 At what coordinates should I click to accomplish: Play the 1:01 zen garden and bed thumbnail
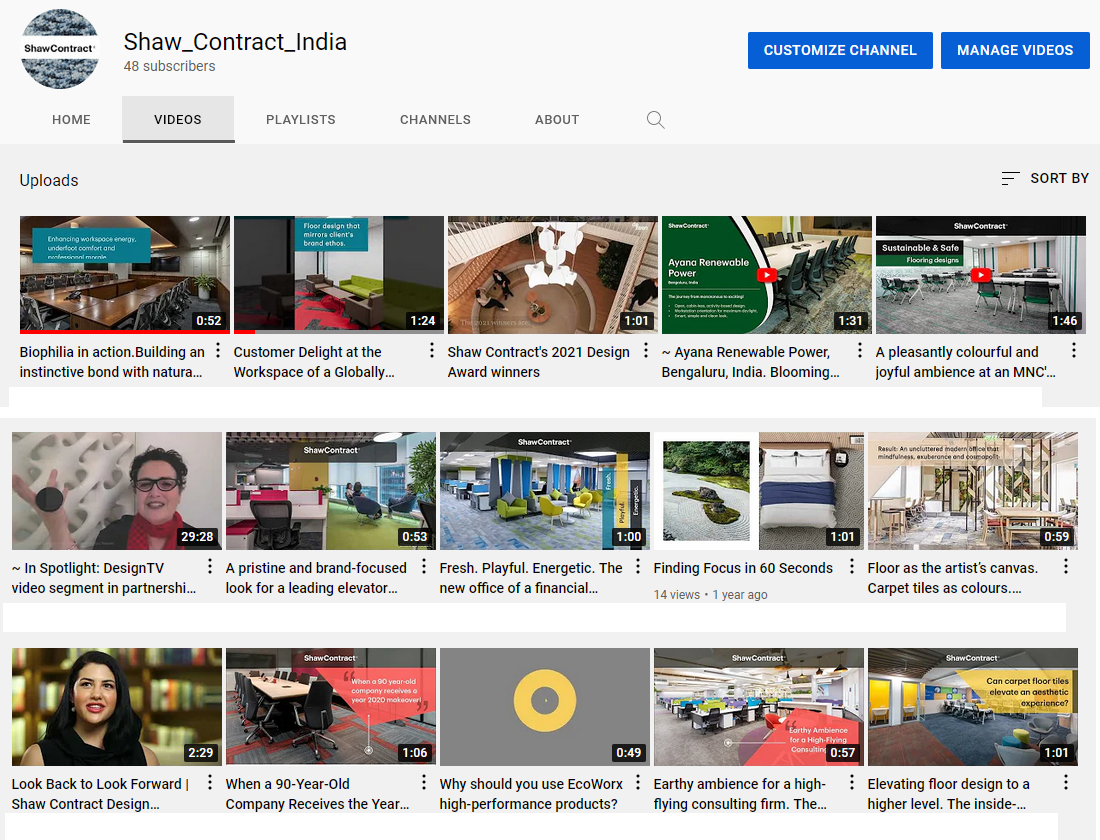[x=758, y=491]
